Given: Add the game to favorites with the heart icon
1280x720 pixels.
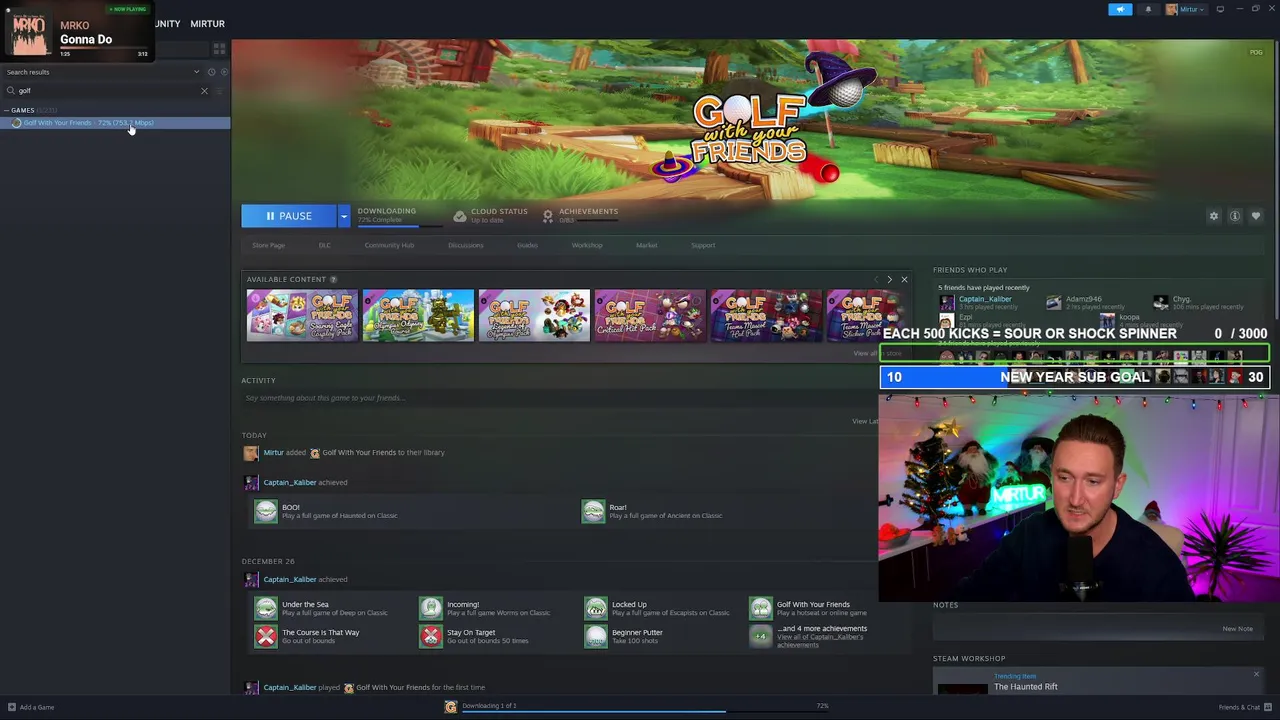Looking at the screenshot, I should tap(1256, 216).
